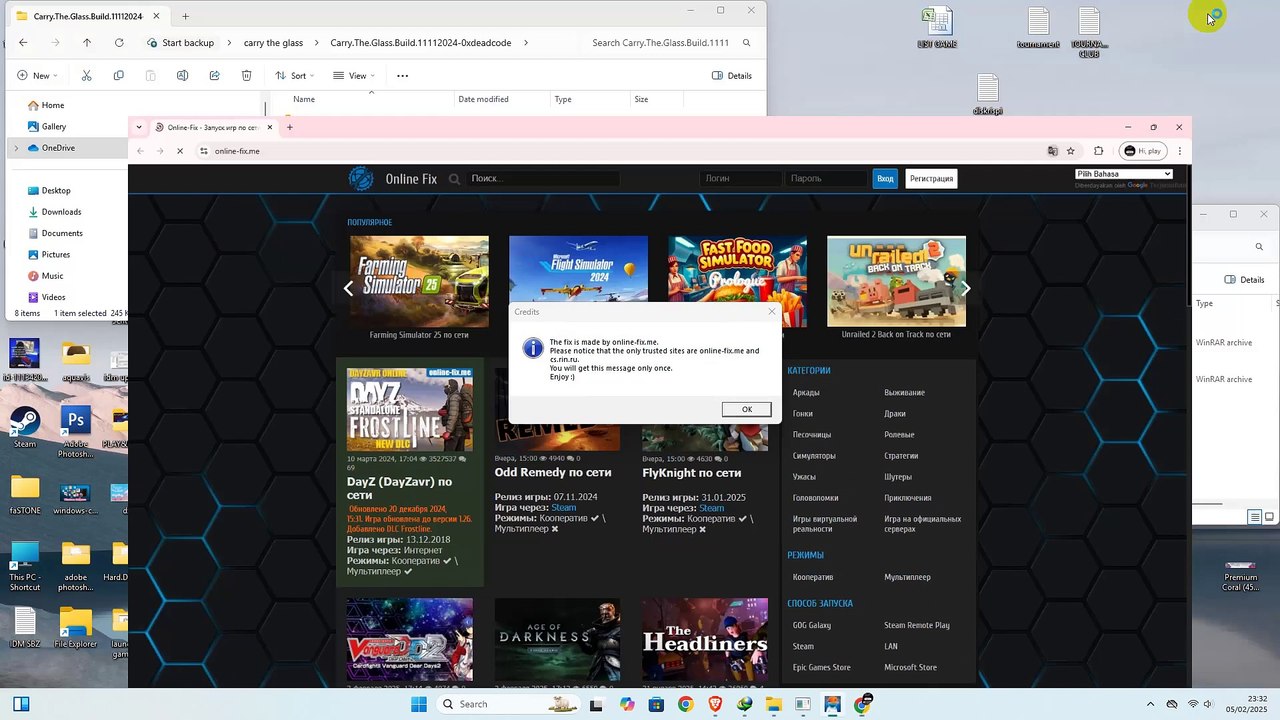Click the Delete trash icon in File Explorer
Viewport: 1280px width, 720px height.
click(x=246, y=76)
